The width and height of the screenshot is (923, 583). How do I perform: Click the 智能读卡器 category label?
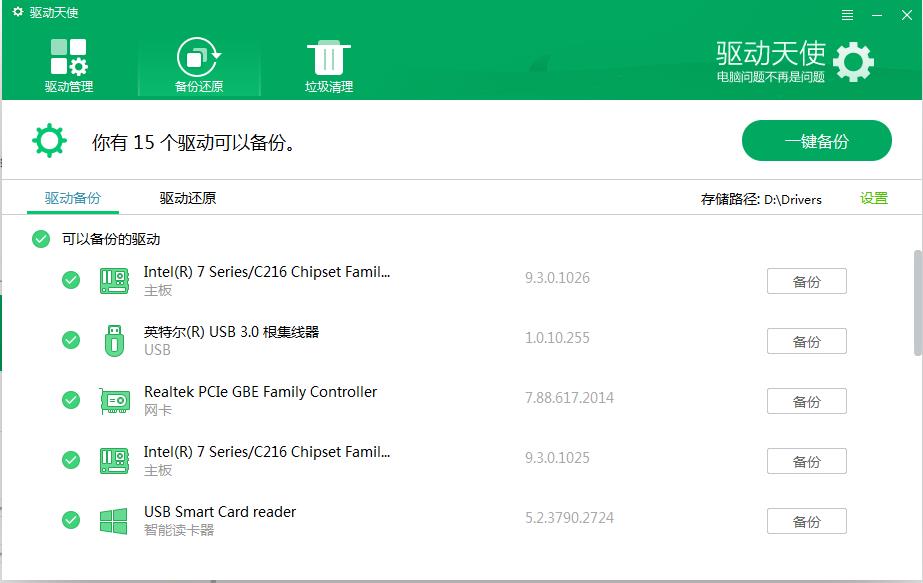click(179, 530)
